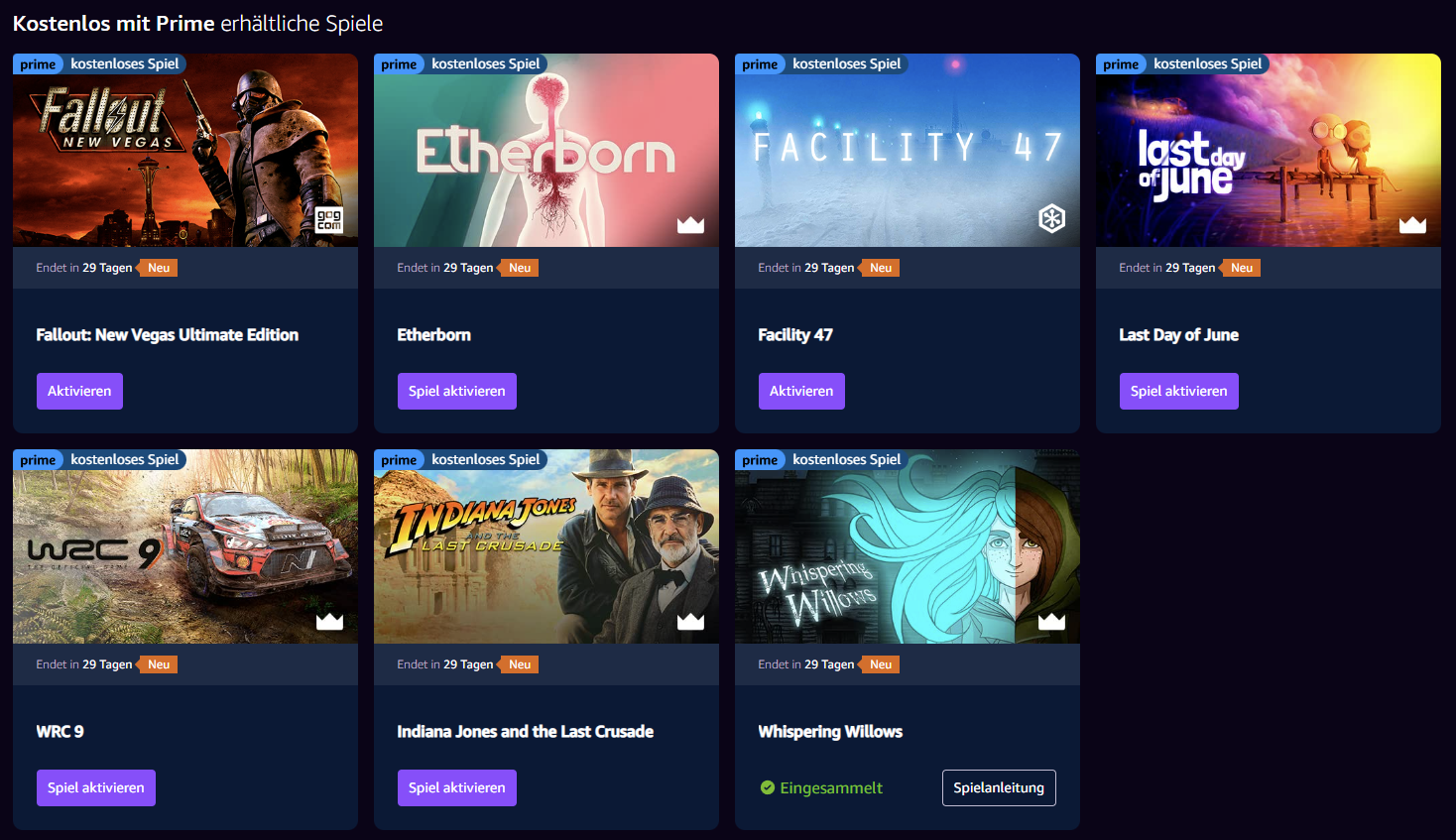Open the Whispering Willows title link
Image resolution: width=1456 pixels, height=840 pixels.
pyautogui.click(x=830, y=731)
